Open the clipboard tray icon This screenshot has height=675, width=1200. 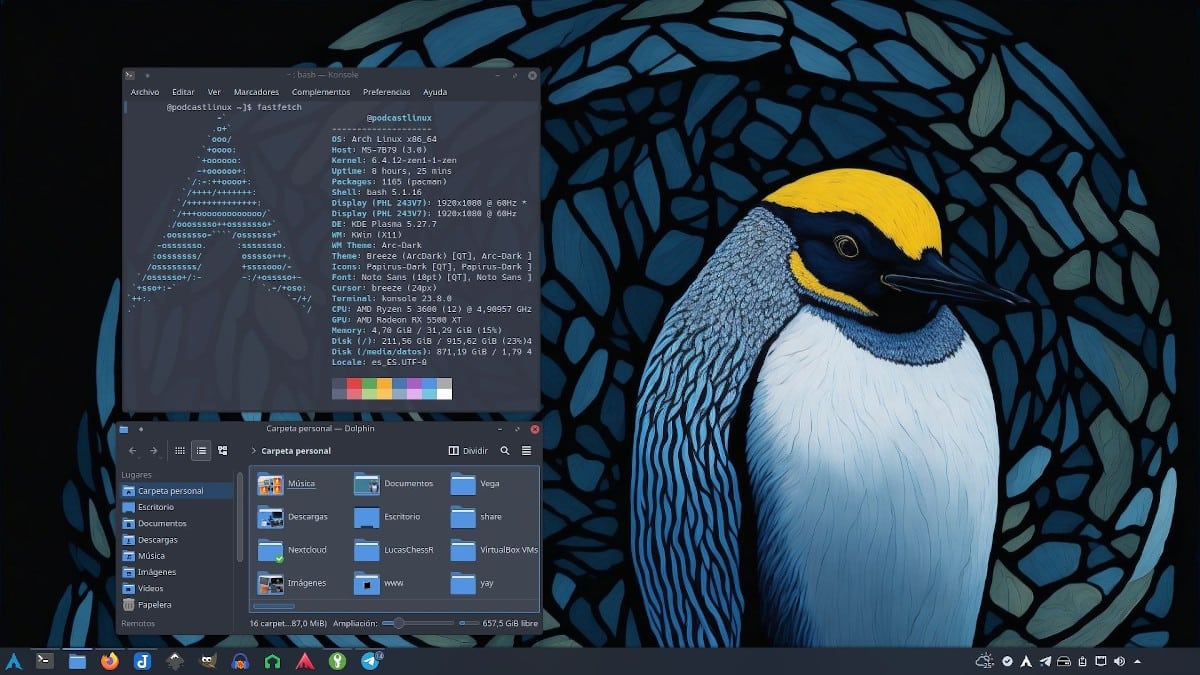[1083, 661]
